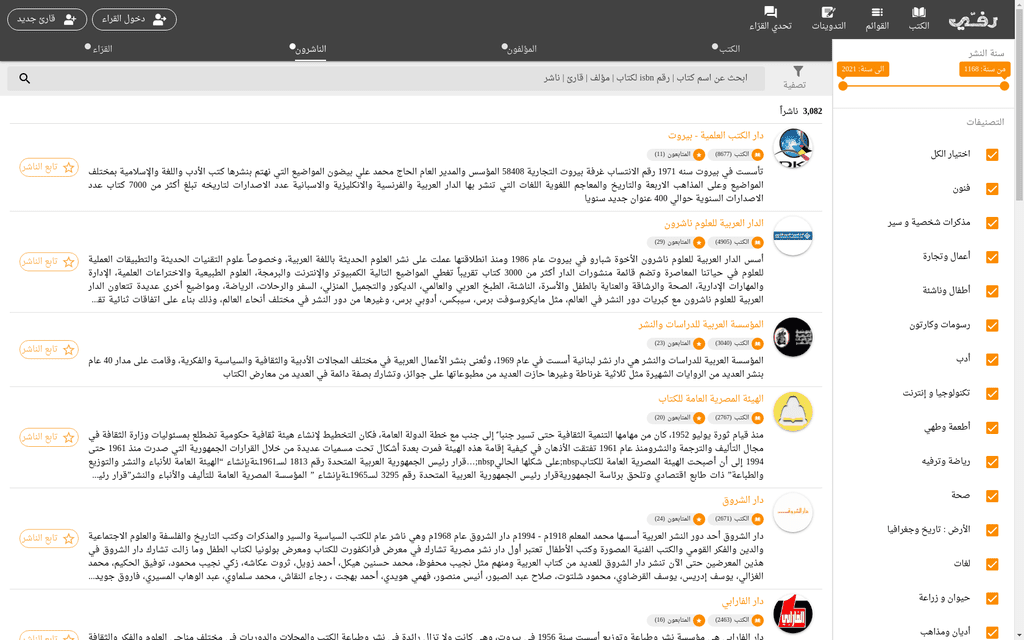Uncheck the صحة category checkbox
This screenshot has width=1024, height=640.
pyautogui.click(x=992, y=496)
